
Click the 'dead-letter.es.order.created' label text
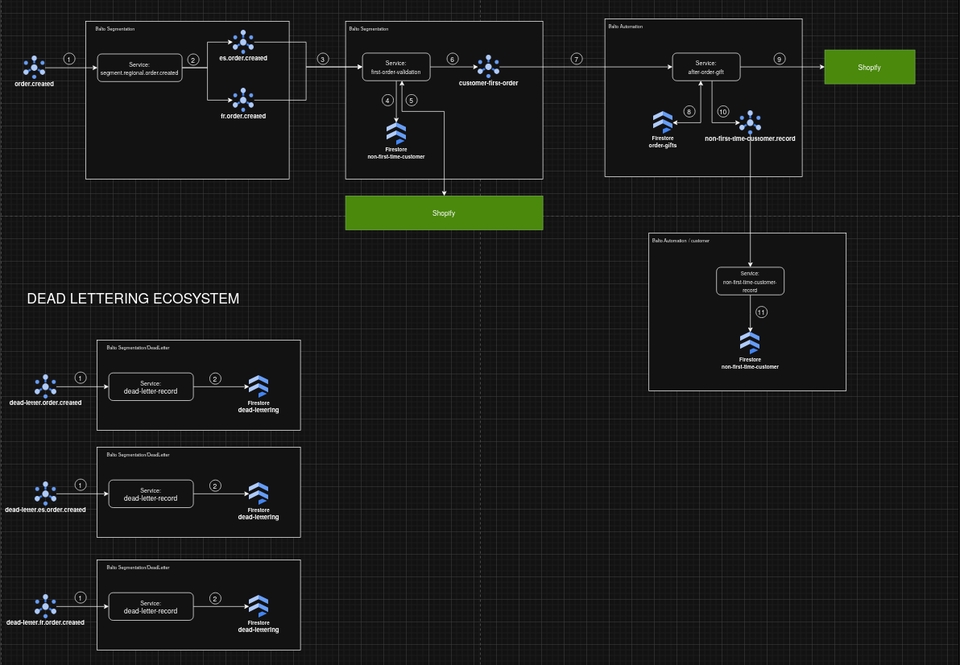[x=45, y=509]
